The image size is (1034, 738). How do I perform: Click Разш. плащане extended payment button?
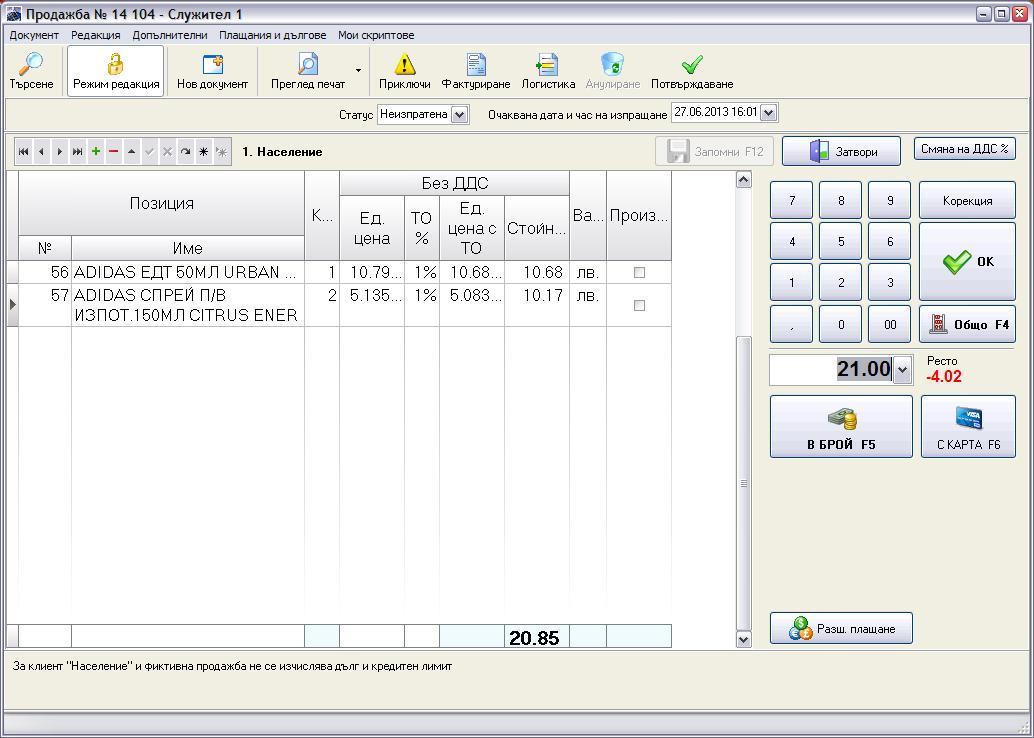tap(841, 628)
